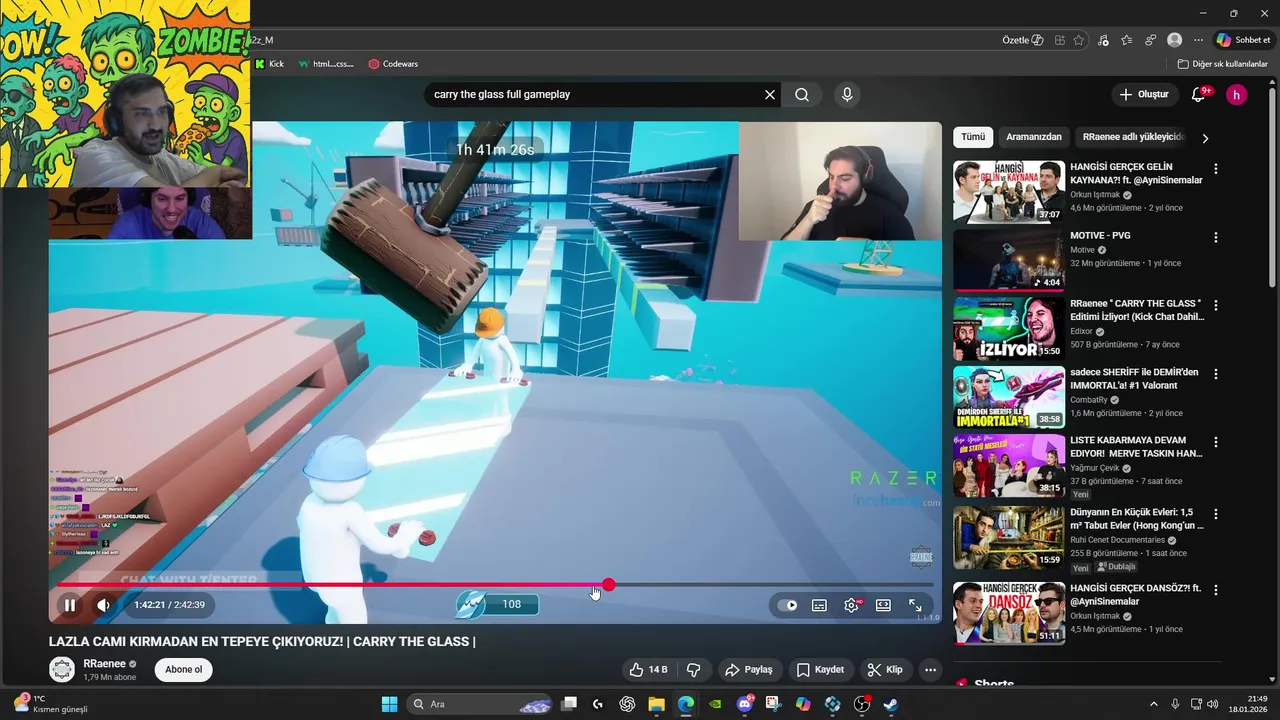
Task: Clear the search box with X
Action: pyautogui.click(x=770, y=94)
